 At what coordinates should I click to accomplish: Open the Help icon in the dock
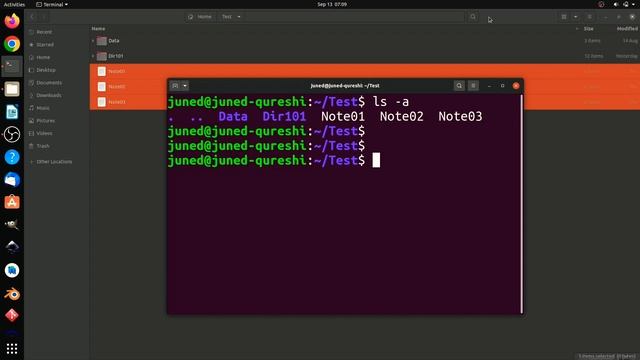click(x=12, y=157)
